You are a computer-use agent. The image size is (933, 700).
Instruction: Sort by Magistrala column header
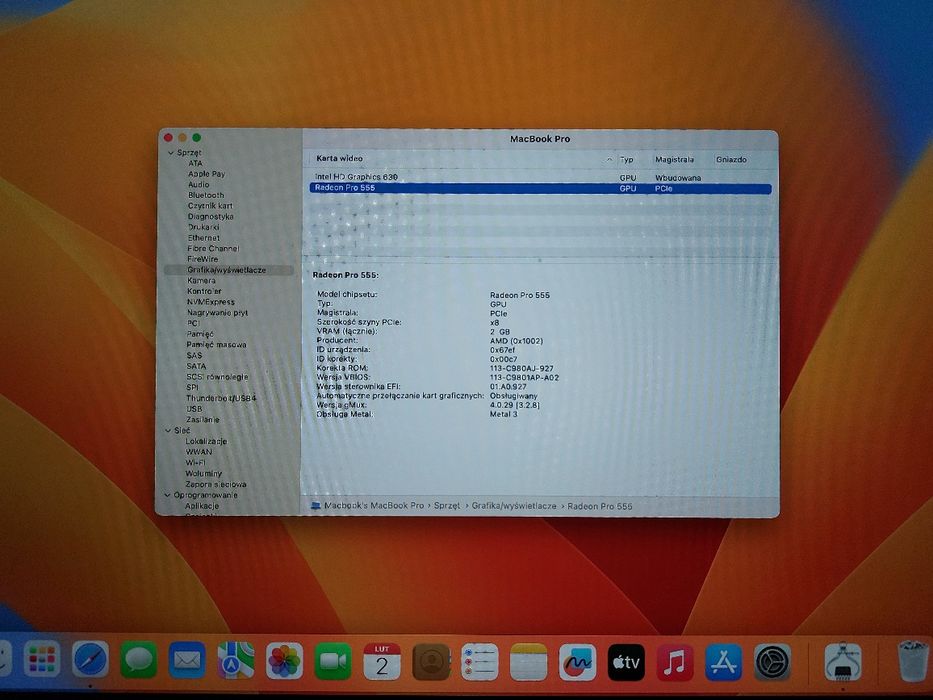pyautogui.click(x=674, y=160)
